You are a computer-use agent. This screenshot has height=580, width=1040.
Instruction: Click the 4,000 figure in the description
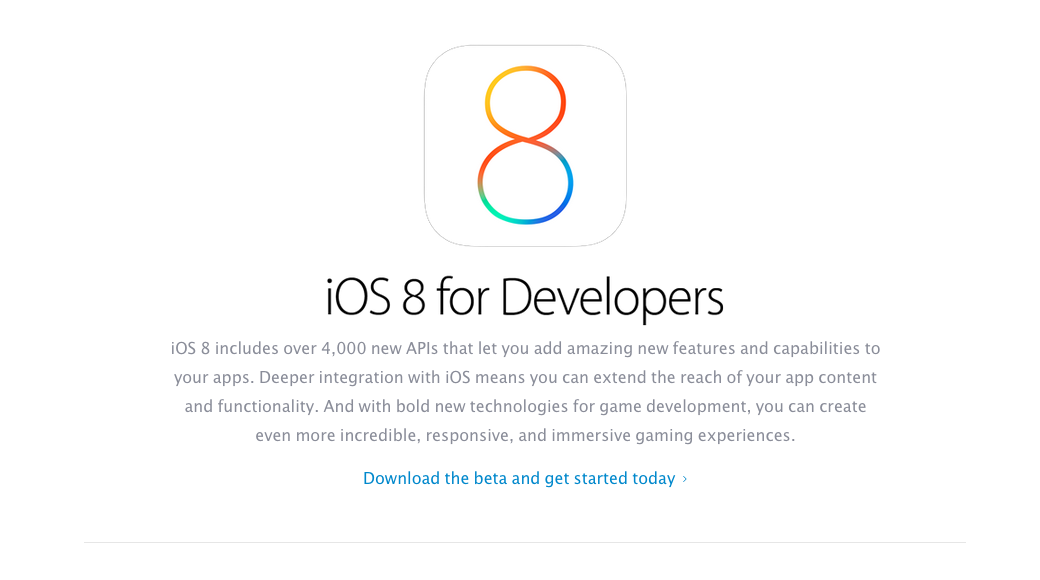pyautogui.click(x=344, y=349)
